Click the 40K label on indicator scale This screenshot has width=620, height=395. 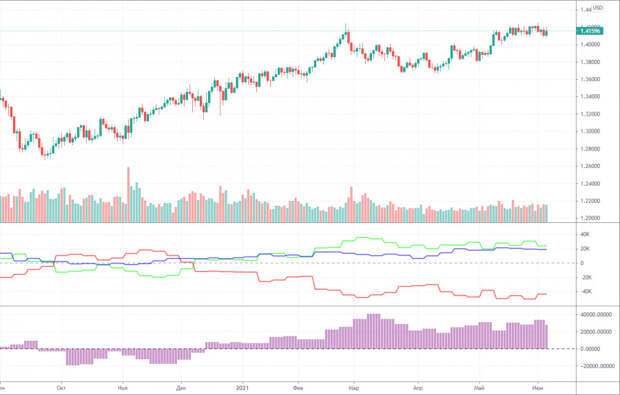585,234
